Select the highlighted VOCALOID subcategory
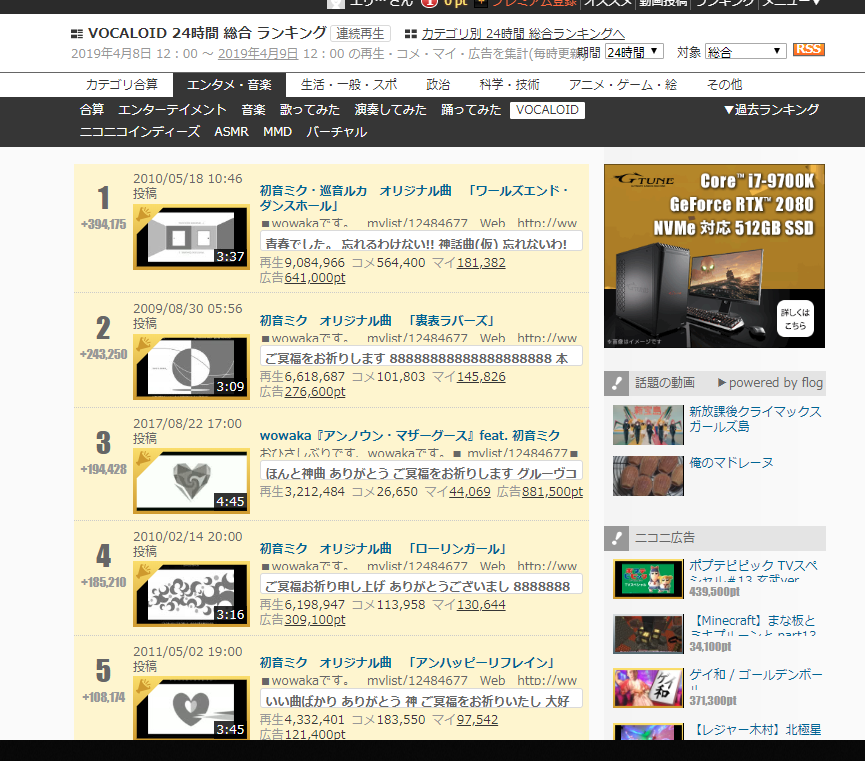The width and height of the screenshot is (865, 761). pyautogui.click(x=547, y=110)
